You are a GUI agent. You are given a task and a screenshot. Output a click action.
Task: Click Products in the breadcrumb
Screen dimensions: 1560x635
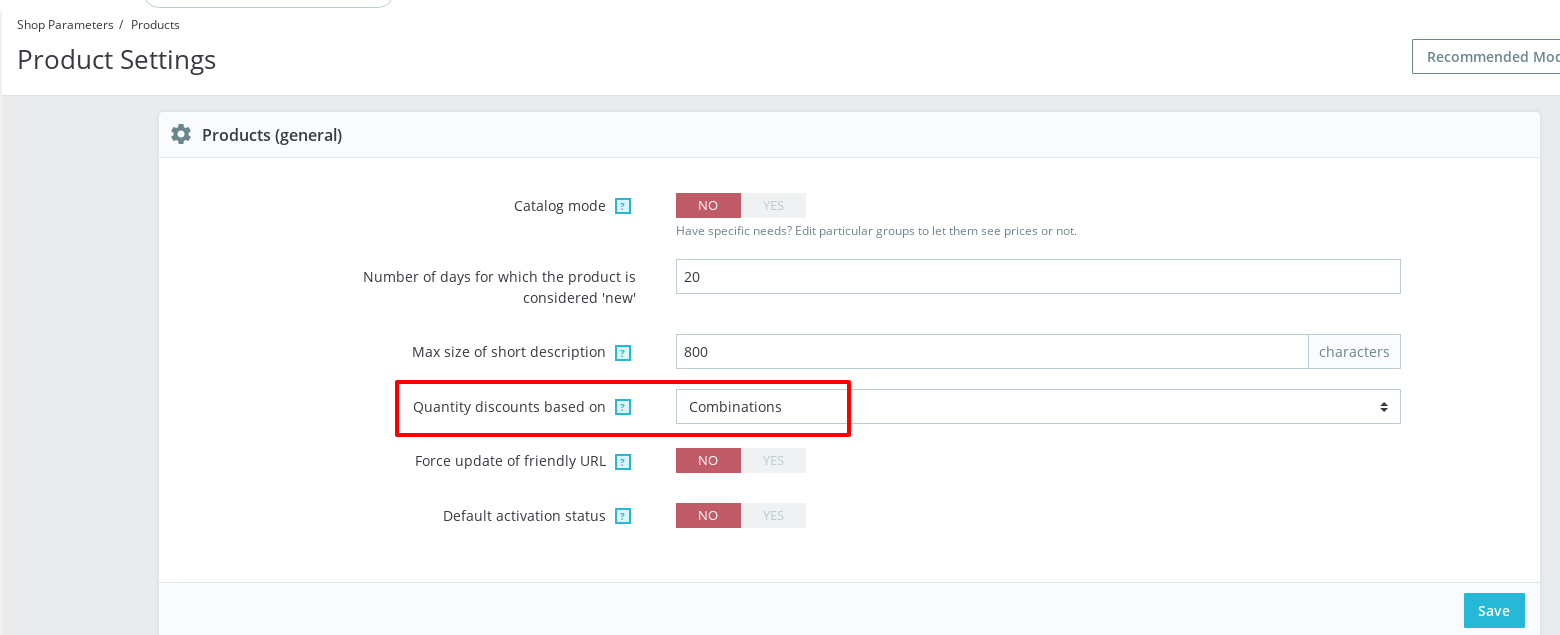pyautogui.click(x=155, y=24)
